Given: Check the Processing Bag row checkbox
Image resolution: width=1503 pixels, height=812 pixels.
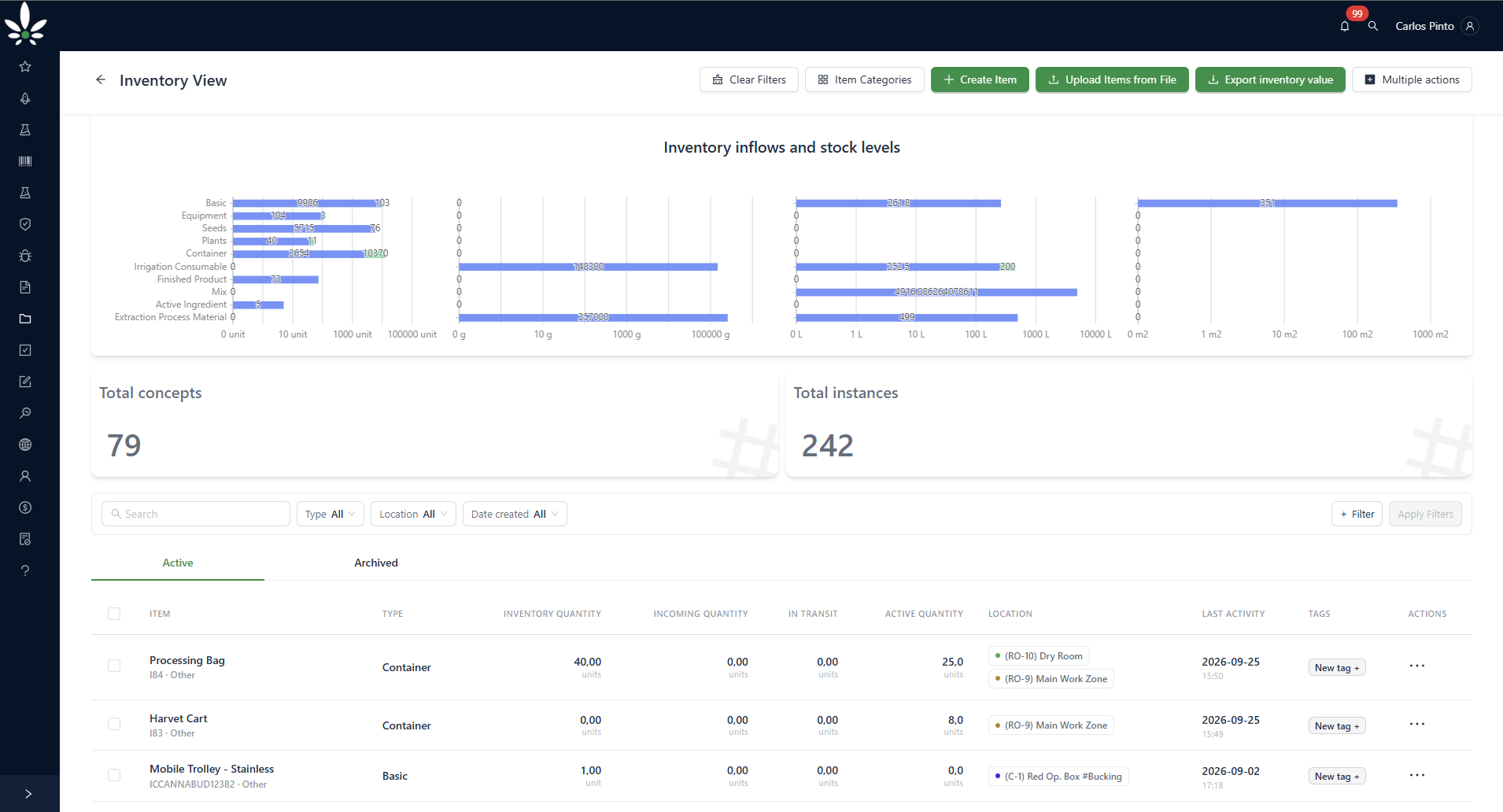Looking at the screenshot, I should [114, 666].
